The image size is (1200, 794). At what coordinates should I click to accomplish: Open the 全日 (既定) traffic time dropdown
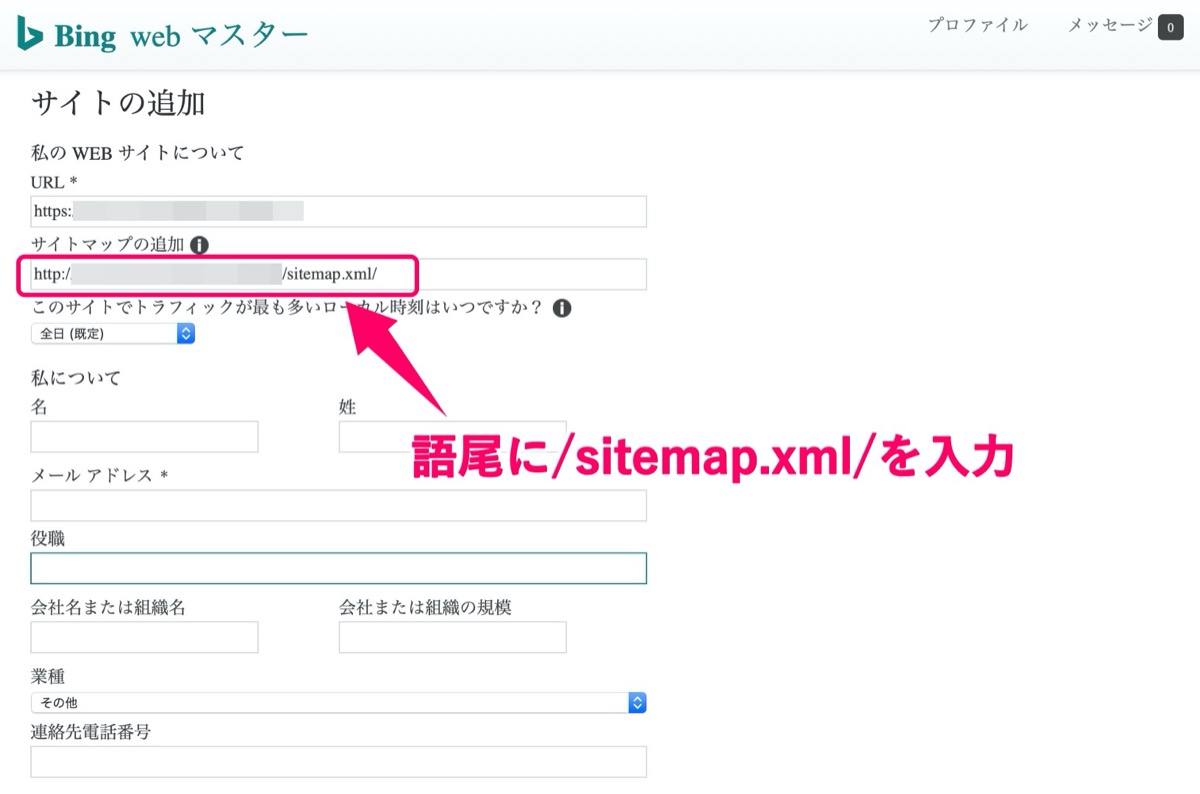113,334
